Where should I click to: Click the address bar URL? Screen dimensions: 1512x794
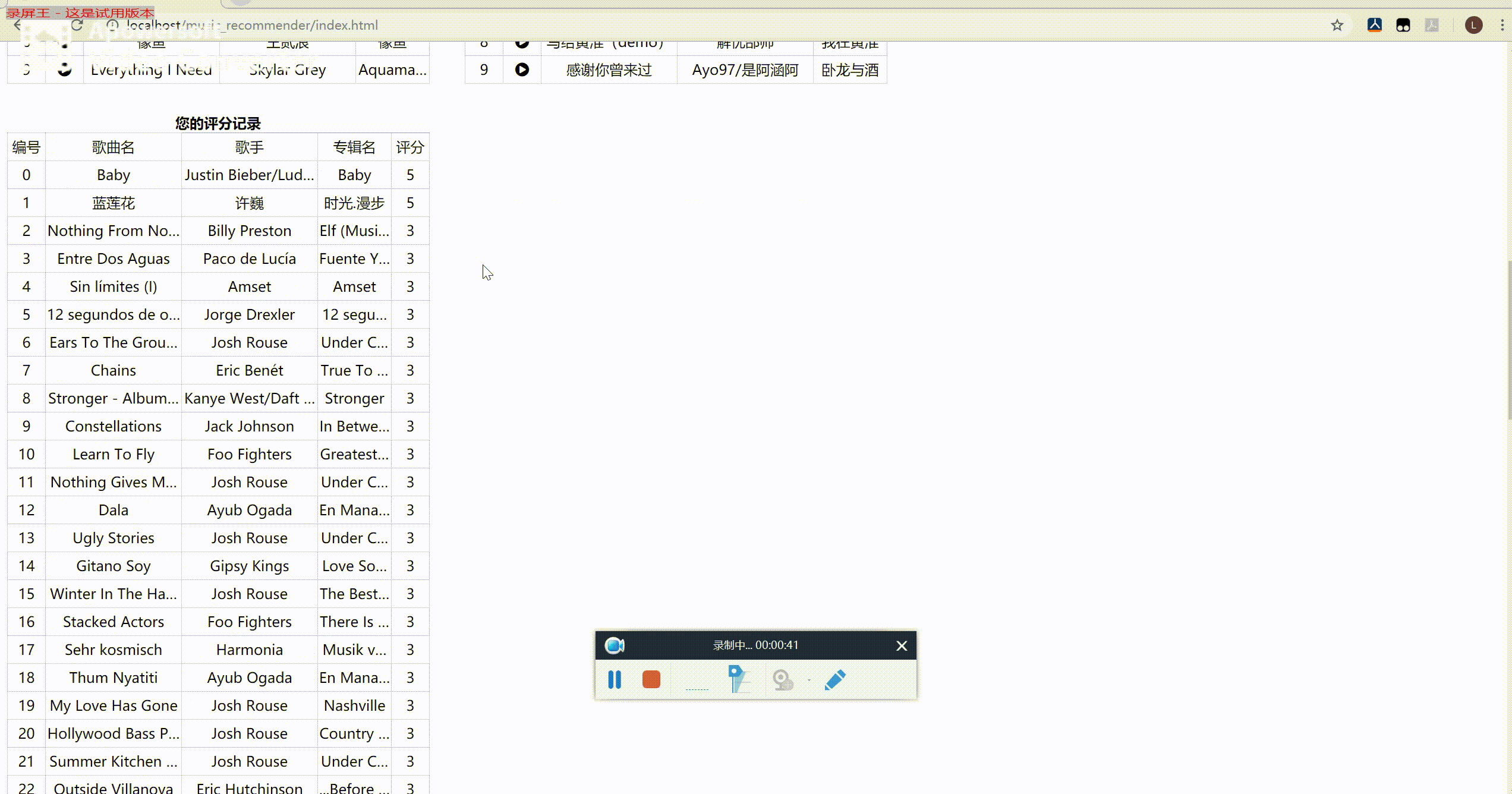point(253,26)
